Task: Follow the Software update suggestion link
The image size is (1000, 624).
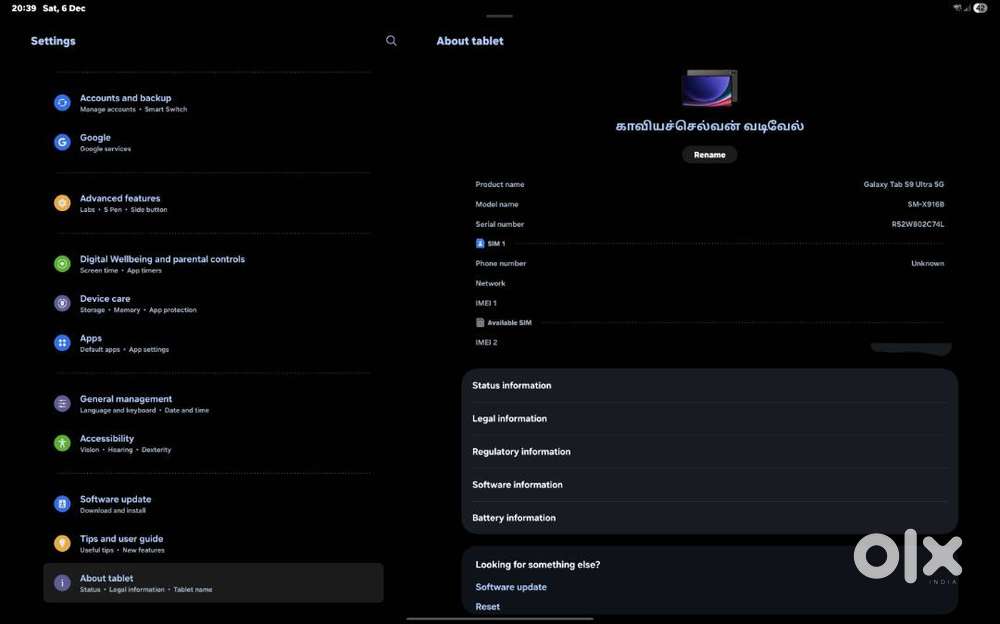Action: [x=510, y=587]
